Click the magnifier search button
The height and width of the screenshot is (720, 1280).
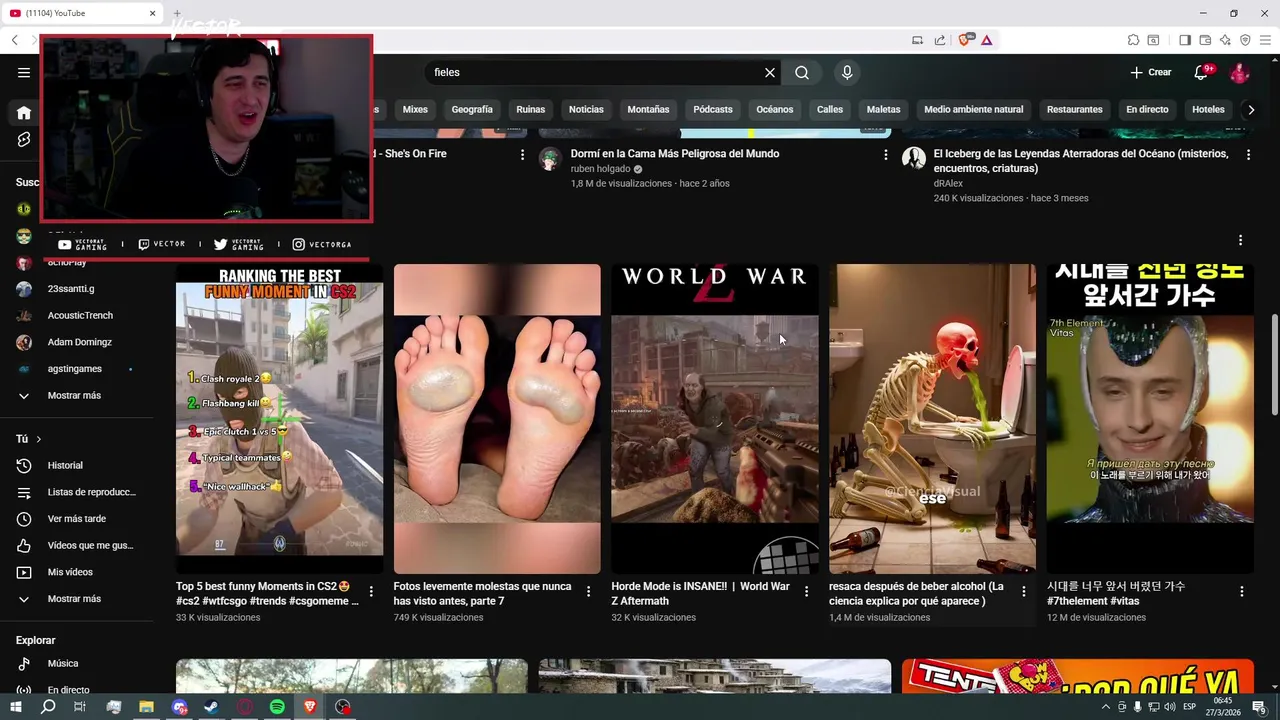click(x=802, y=72)
